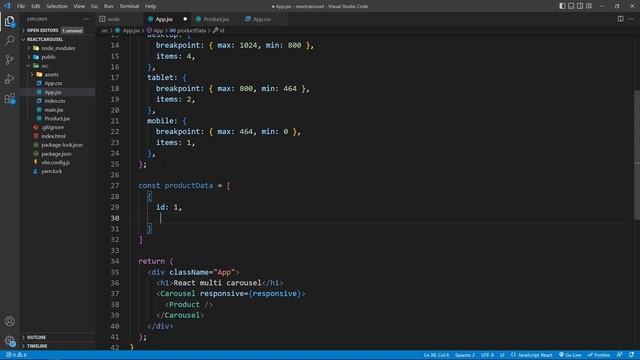The height and width of the screenshot is (360, 640).
Task: Click the split editor right icon
Action: point(620,19)
